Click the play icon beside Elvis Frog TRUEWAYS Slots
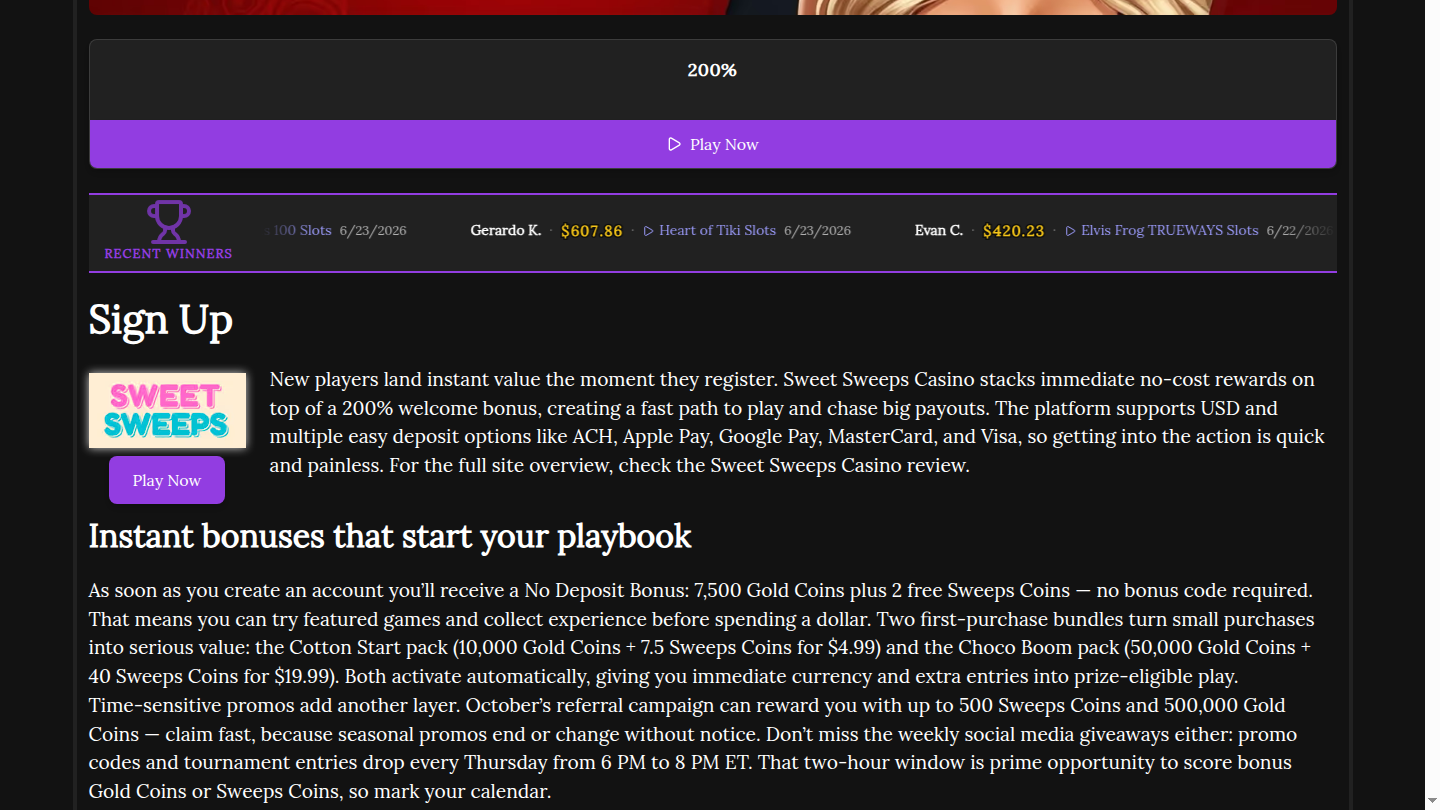Image resolution: width=1440 pixels, height=810 pixels. [1071, 231]
